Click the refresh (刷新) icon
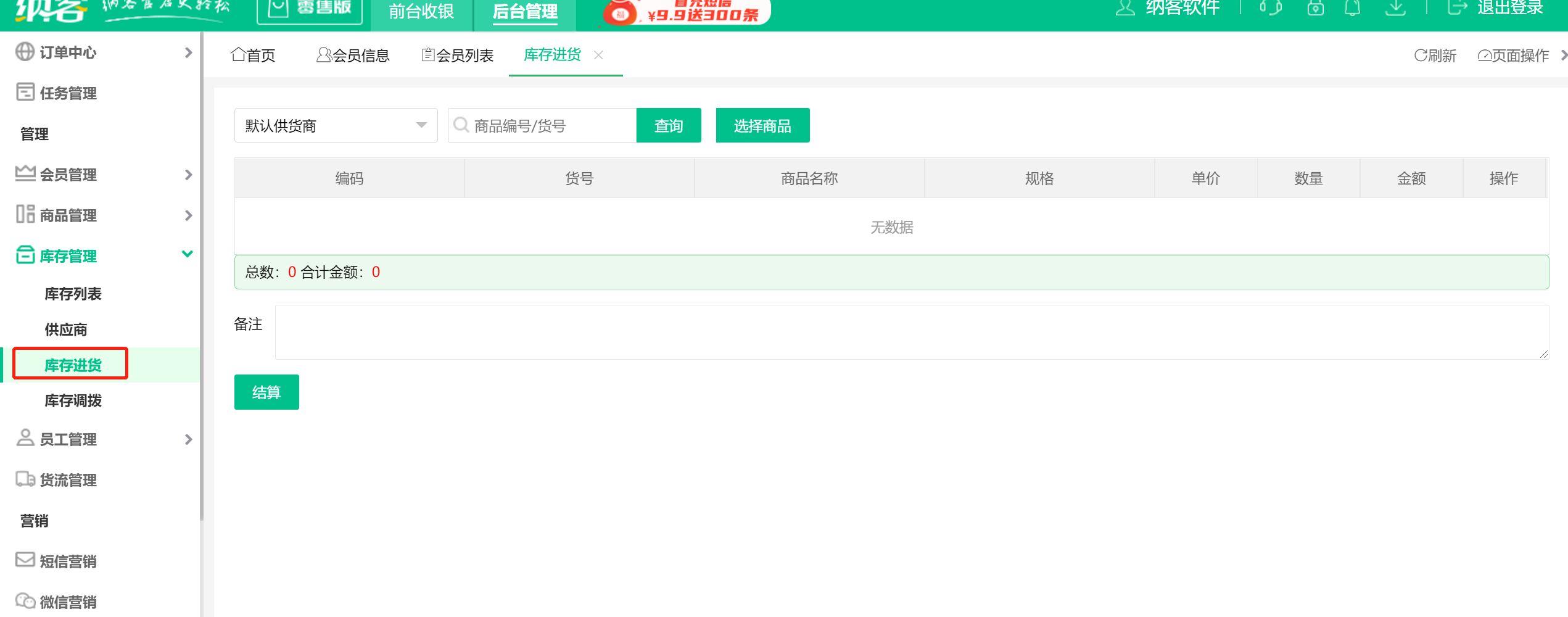Image resolution: width=1568 pixels, height=617 pixels. [x=1421, y=56]
